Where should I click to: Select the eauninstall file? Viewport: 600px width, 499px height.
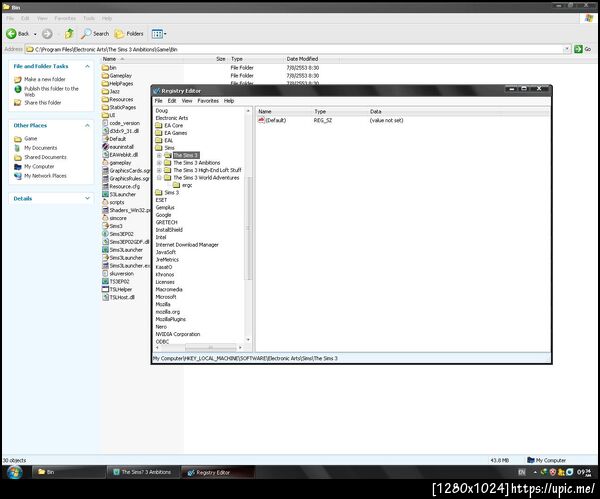coord(118,147)
